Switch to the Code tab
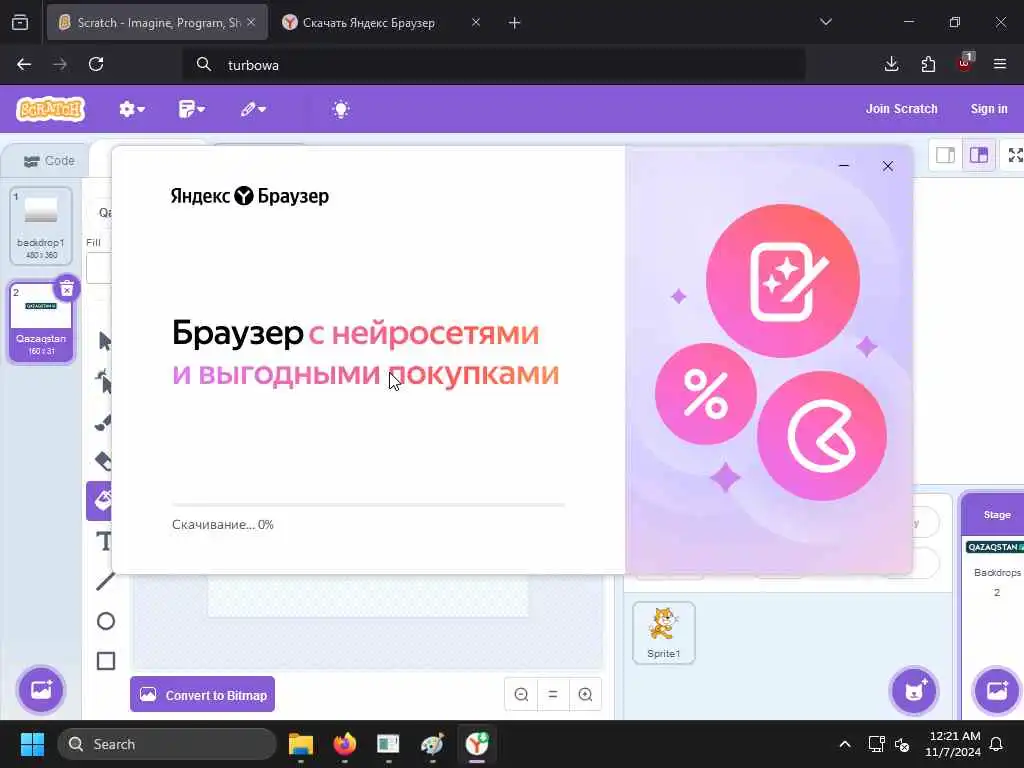This screenshot has height=768, width=1024. click(49, 161)
